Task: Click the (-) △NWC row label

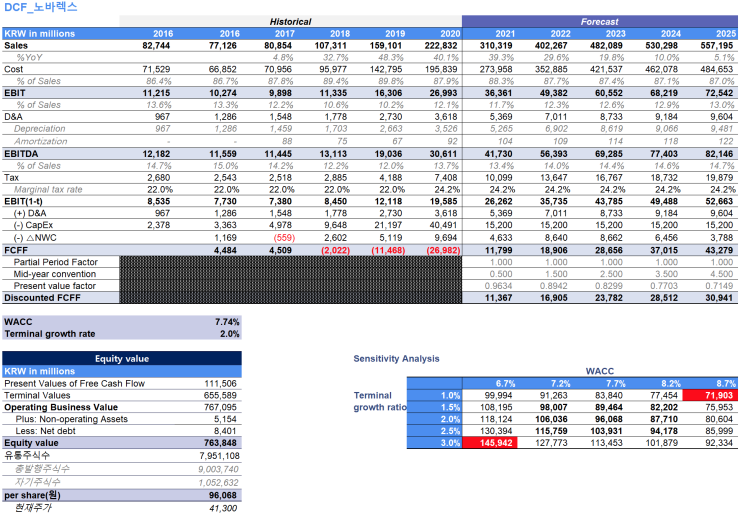Action: pos(35,238)
